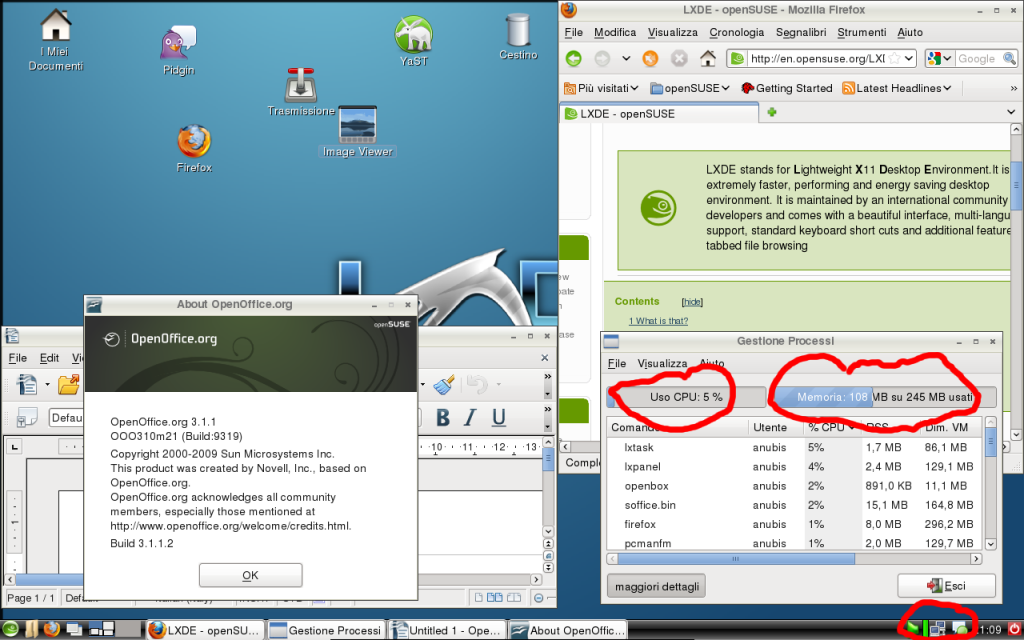Click the LXDE start menu button in panel
1024x640 pixels.
12,630
